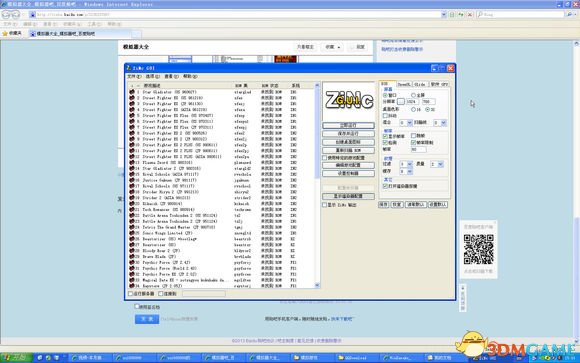Open the IE address bar history dropdown
Image resolution: width=580 pixels, height=363 pixels.
pyautogui.click(x=444, y=14)
